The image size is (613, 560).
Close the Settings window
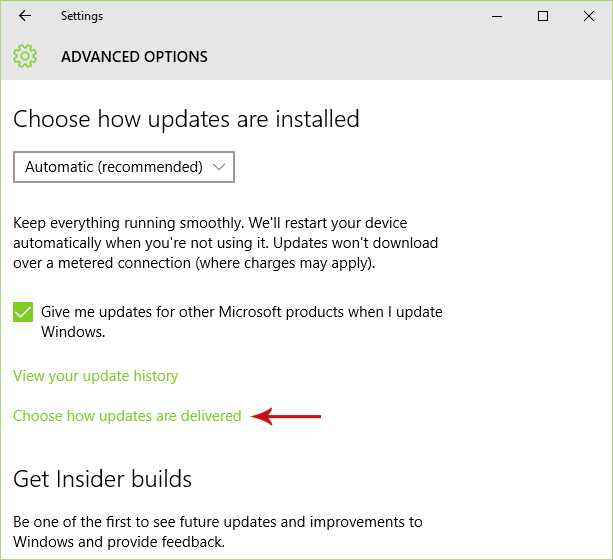point(588,16)
